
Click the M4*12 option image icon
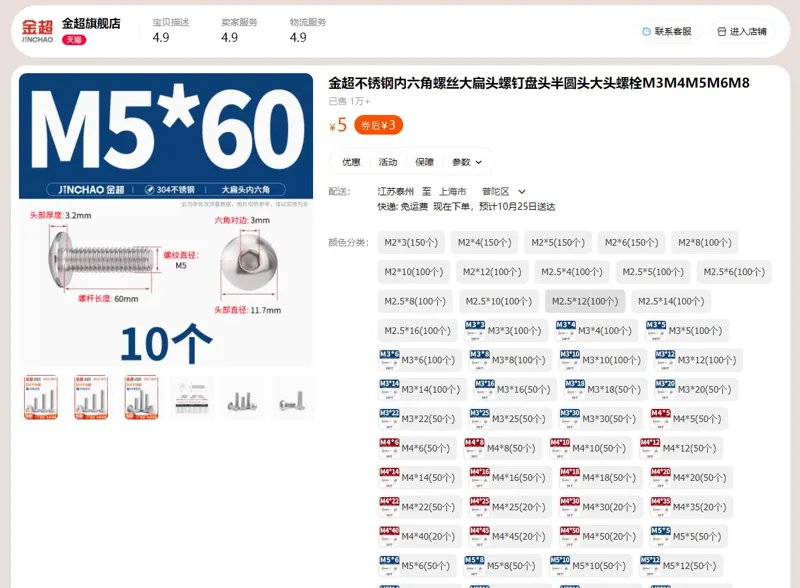651,449
